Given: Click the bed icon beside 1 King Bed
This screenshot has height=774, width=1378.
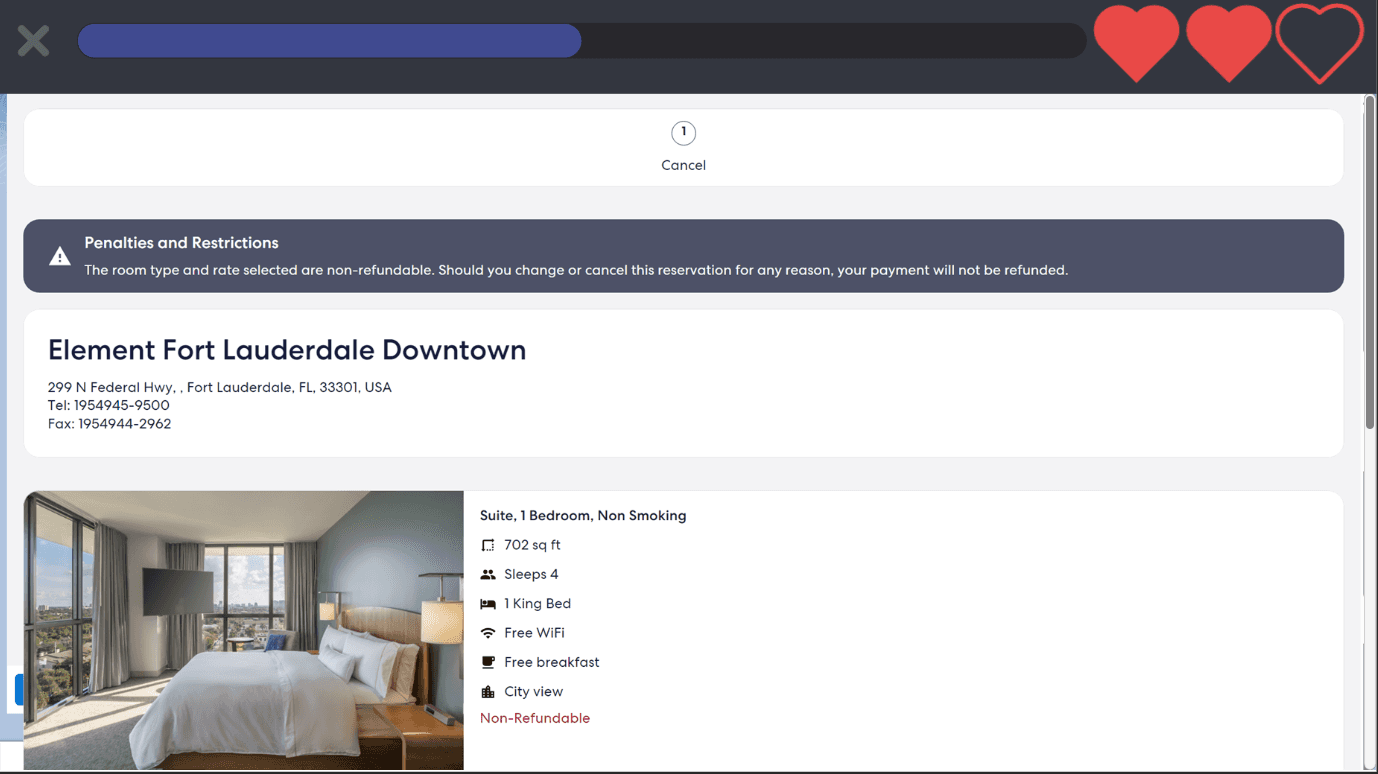Looking at the screenshot, I should point(488,604).
